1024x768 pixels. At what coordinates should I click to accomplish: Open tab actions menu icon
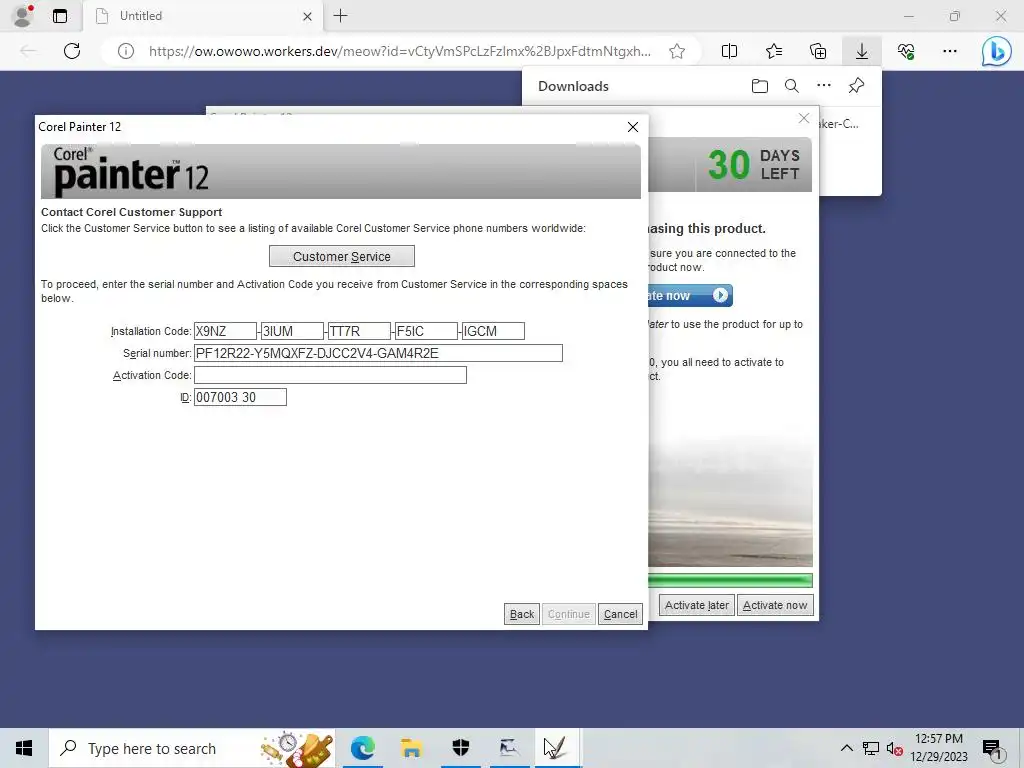(60, 16)
